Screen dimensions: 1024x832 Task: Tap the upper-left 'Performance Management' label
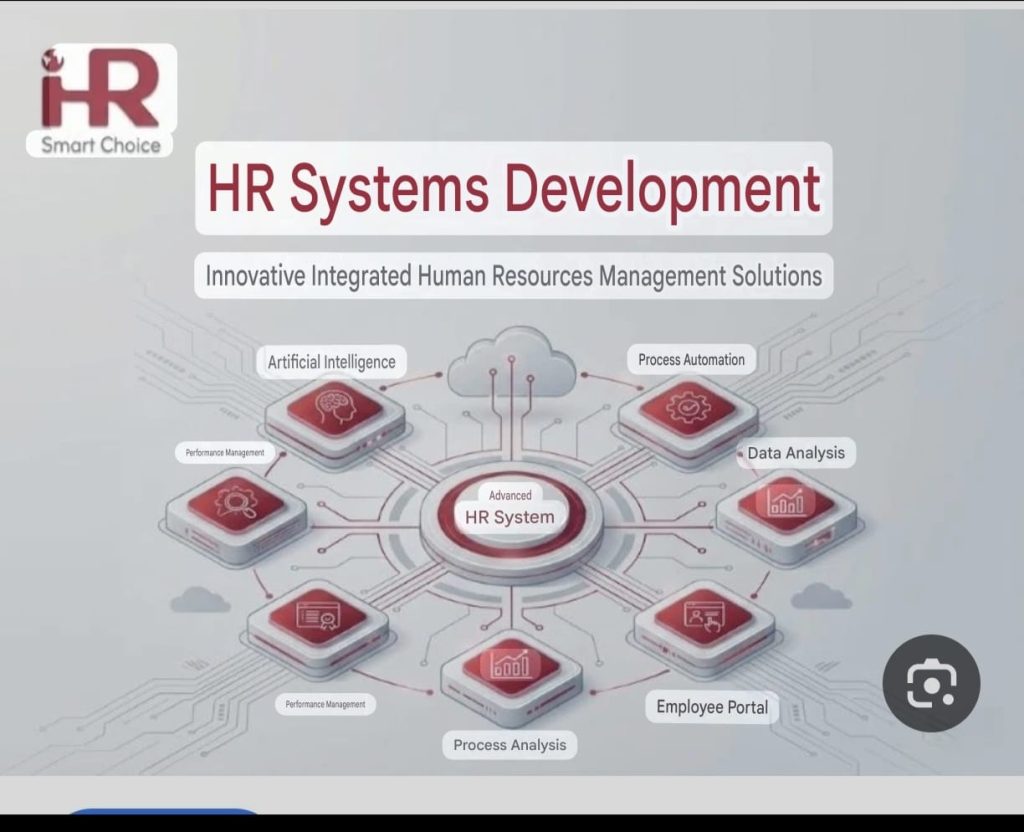225,453
